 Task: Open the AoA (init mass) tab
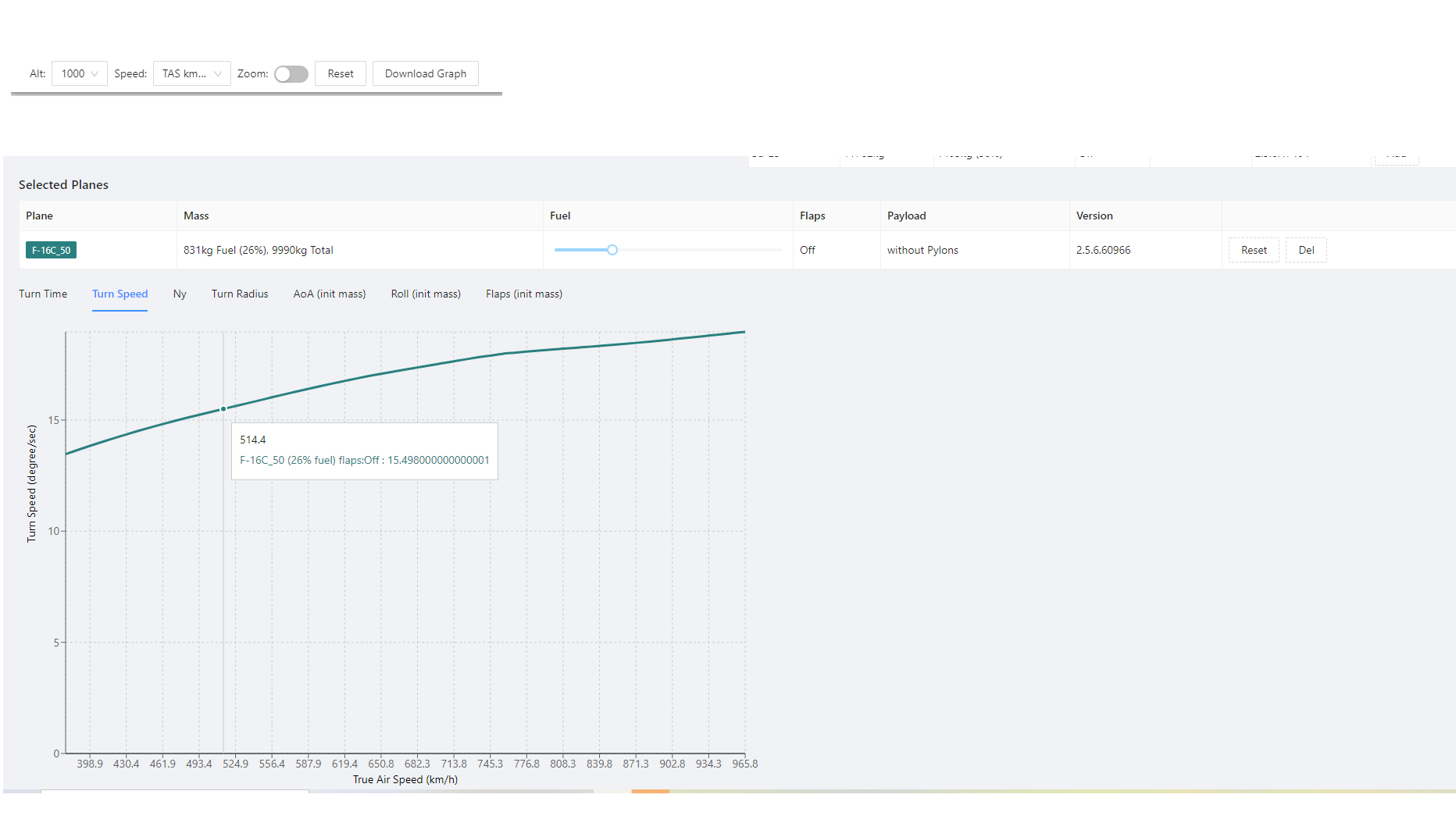[x=330, y=294]
